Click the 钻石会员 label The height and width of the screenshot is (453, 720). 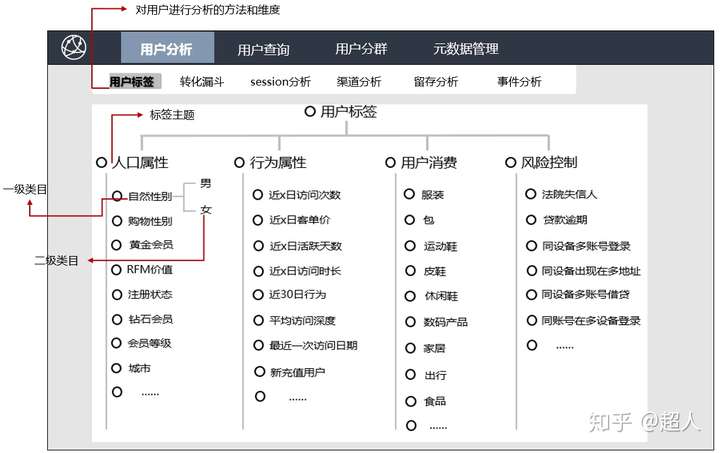(151, 319)
